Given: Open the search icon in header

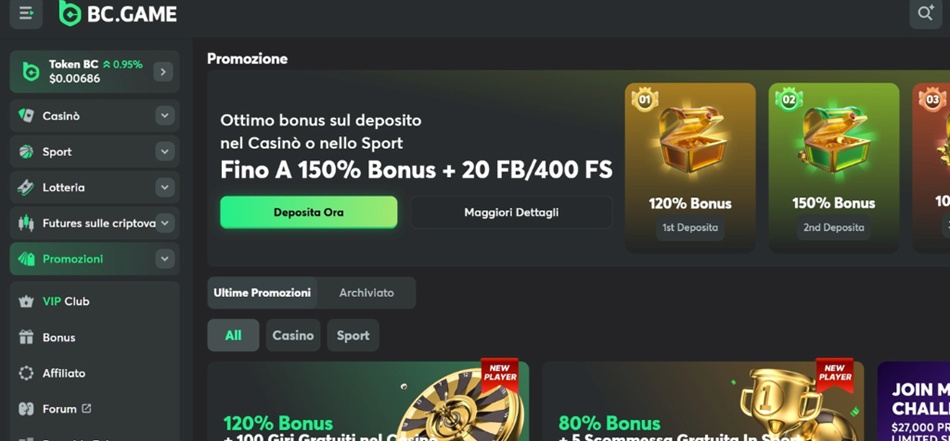Looking at the screenshot, I should [925, 13].
